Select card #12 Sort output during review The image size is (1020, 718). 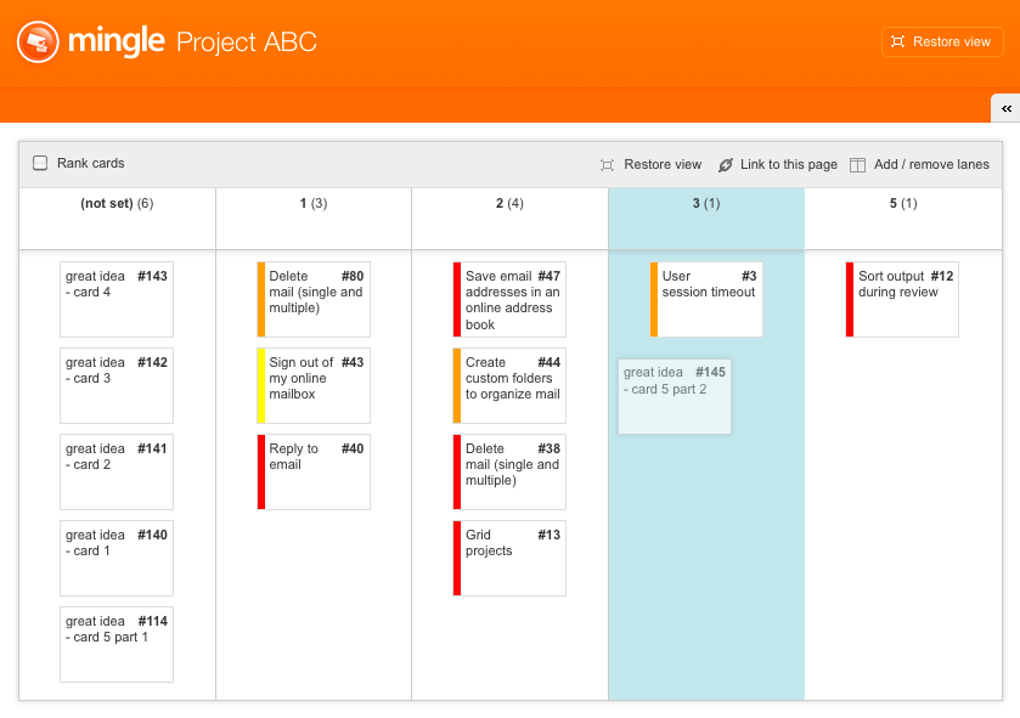tap(905, 299)
